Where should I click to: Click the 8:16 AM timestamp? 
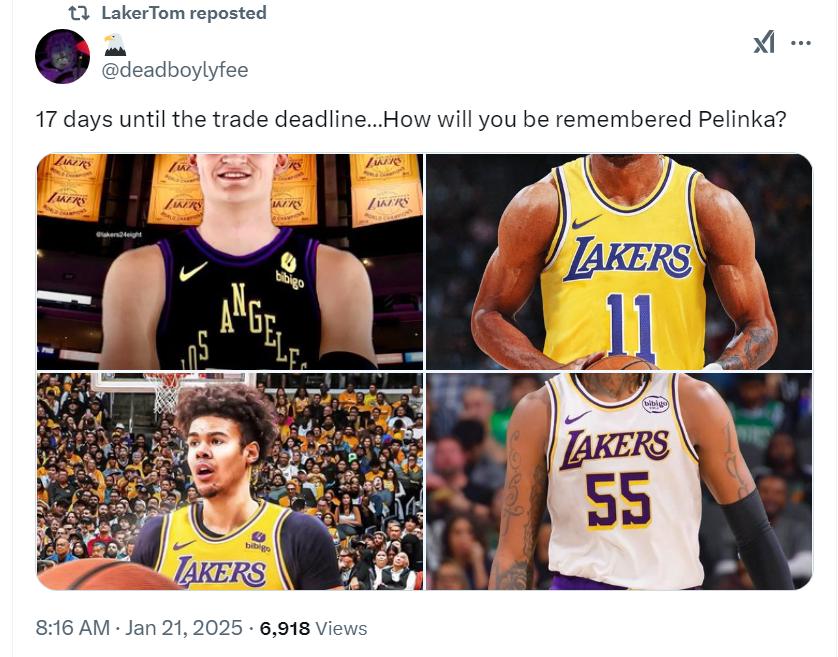pos(72,628)
